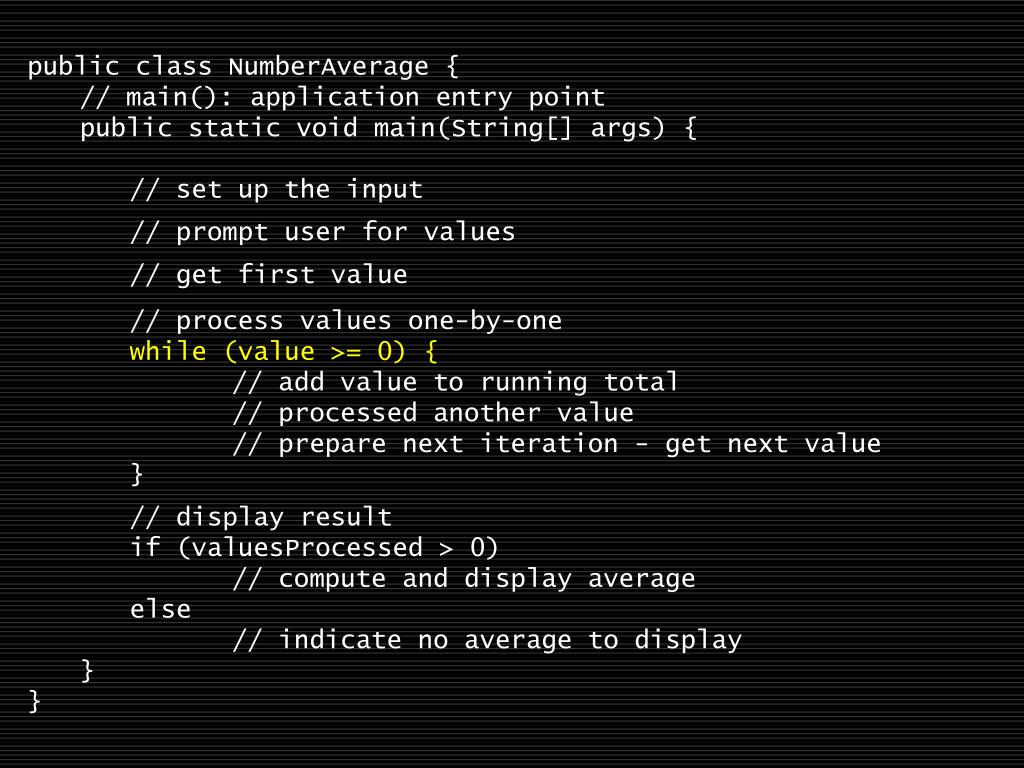The height and width of the screenshot is (768, 1024).
Task: Click the 'public static void' method modifiers
Action: (219, 128)
